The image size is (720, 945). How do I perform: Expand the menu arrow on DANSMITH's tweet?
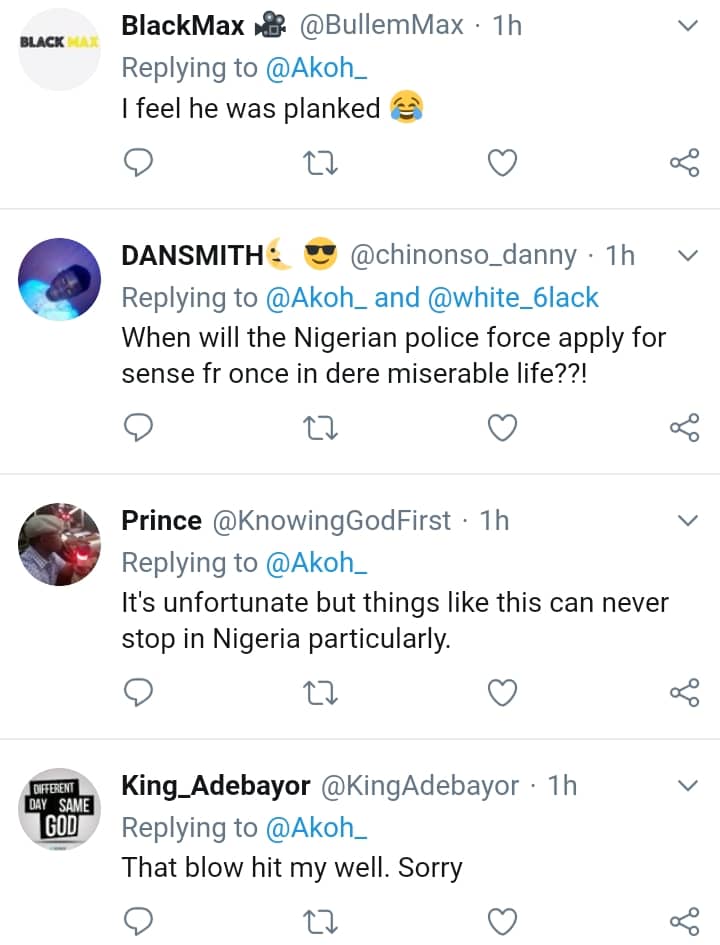[687, 256]
